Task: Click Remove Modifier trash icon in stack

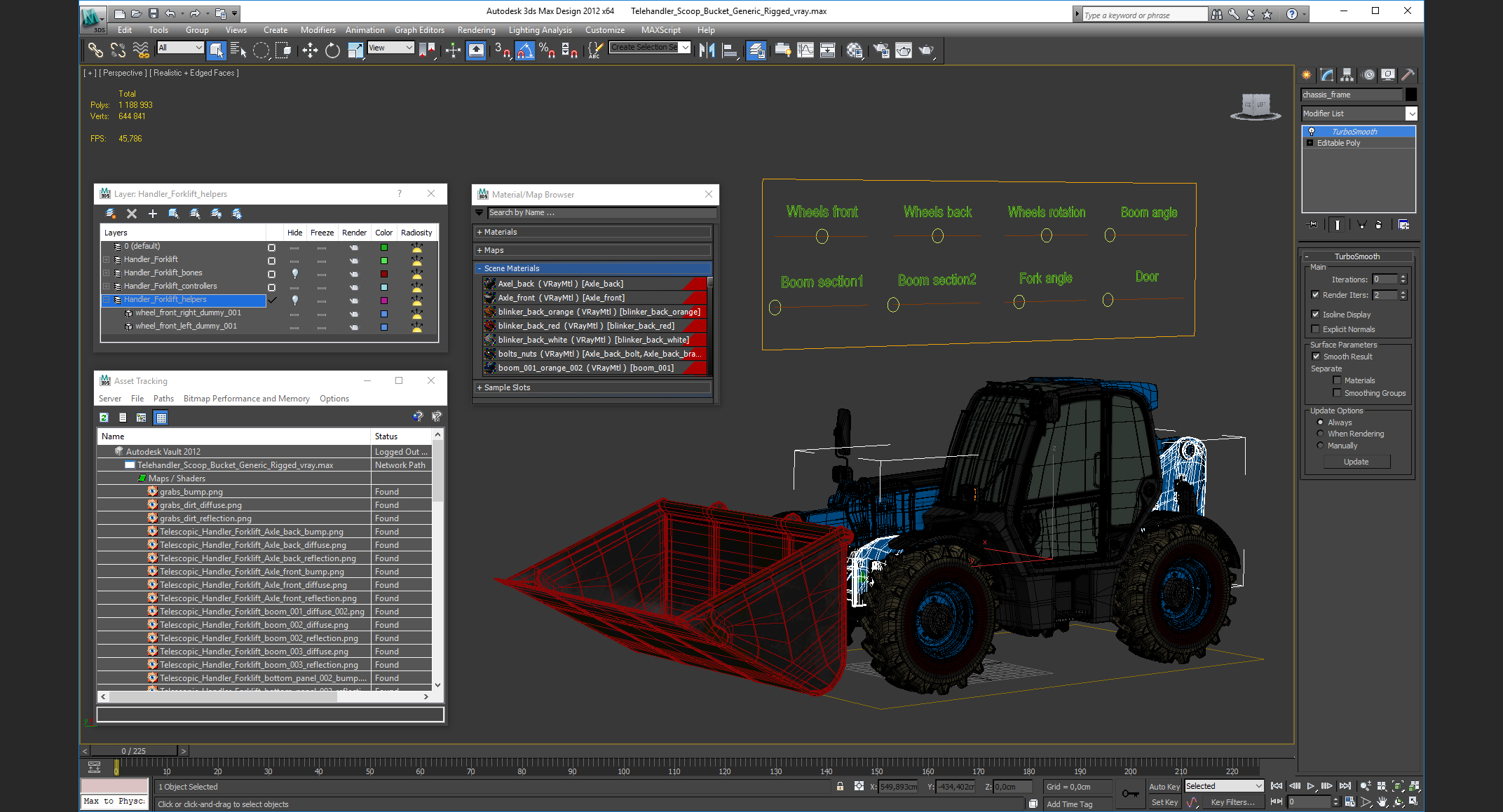Action: tap(1378, 225)
